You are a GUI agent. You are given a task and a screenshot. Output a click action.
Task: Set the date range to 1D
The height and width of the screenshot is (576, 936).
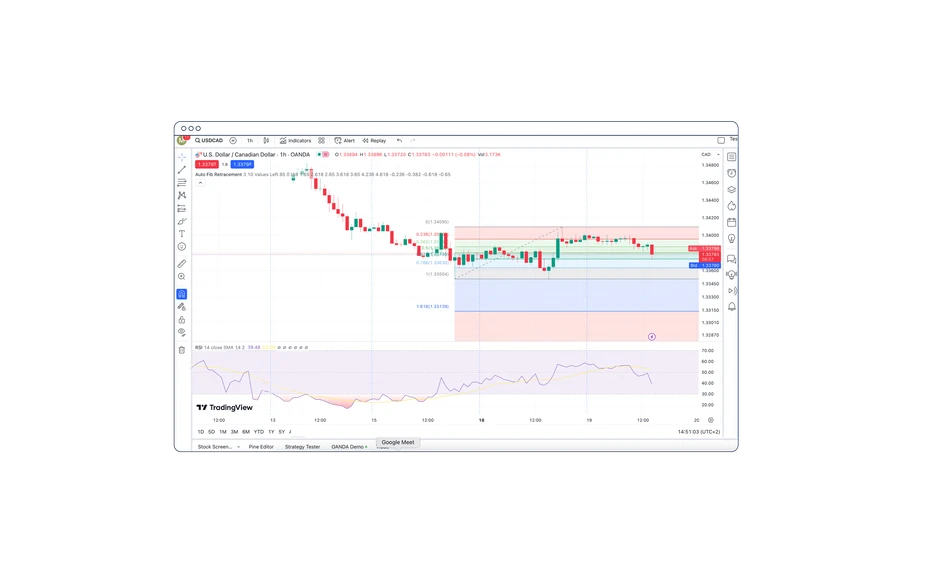(201, 432)
